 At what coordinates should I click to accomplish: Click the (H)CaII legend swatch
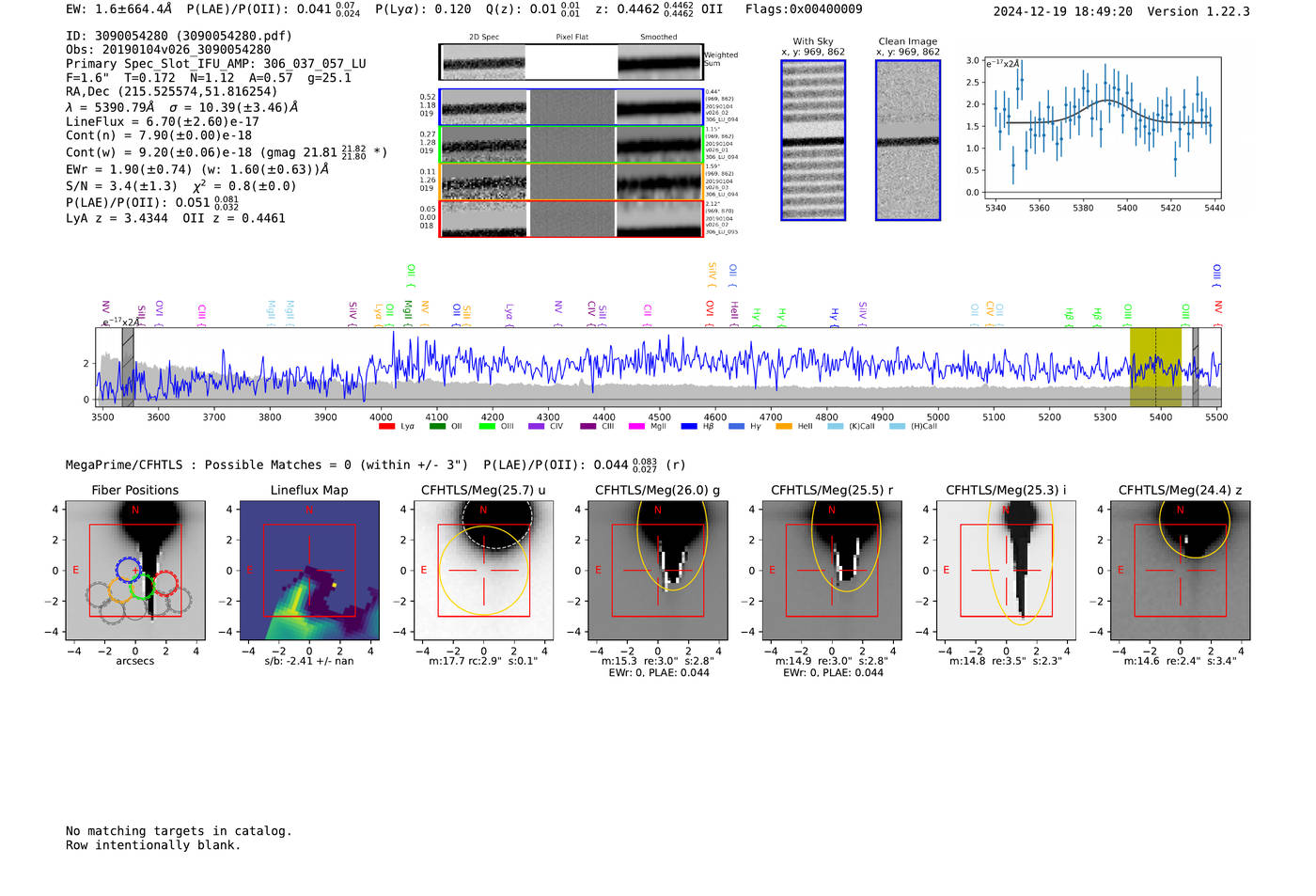click(x=897, y=427)
